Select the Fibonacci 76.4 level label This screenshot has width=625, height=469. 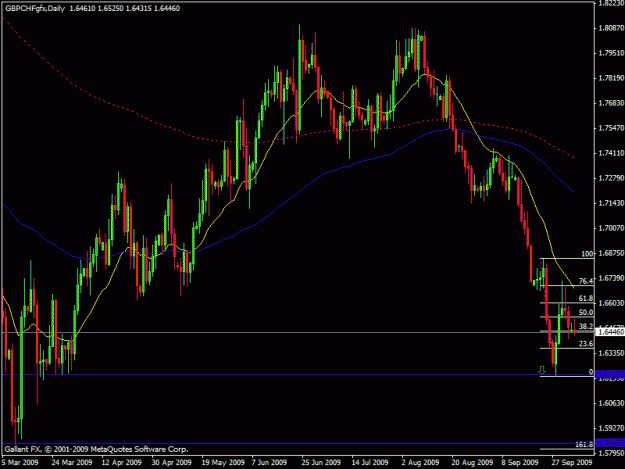(586, 281)
